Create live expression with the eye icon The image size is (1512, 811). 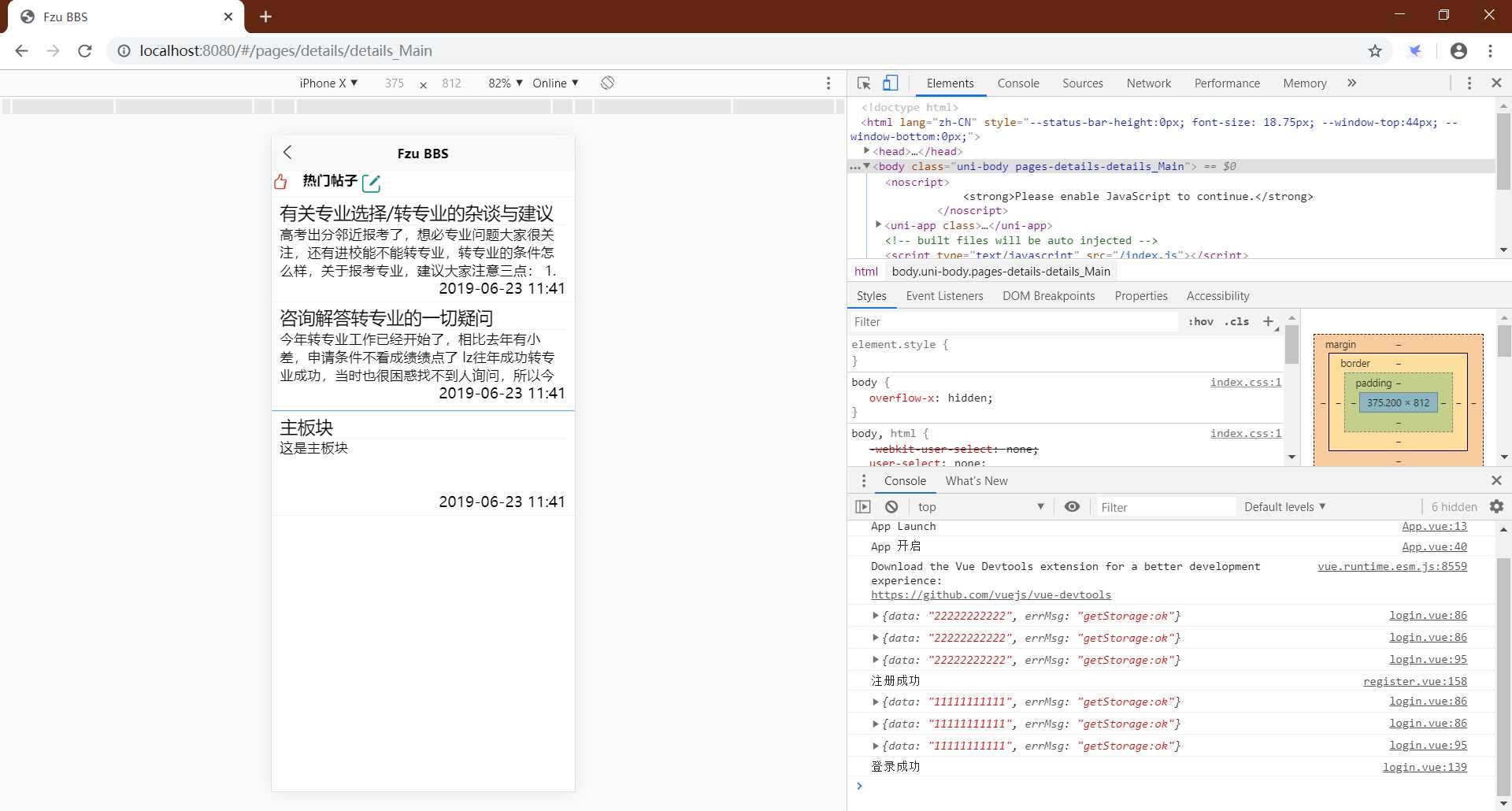click(1072, 506)
